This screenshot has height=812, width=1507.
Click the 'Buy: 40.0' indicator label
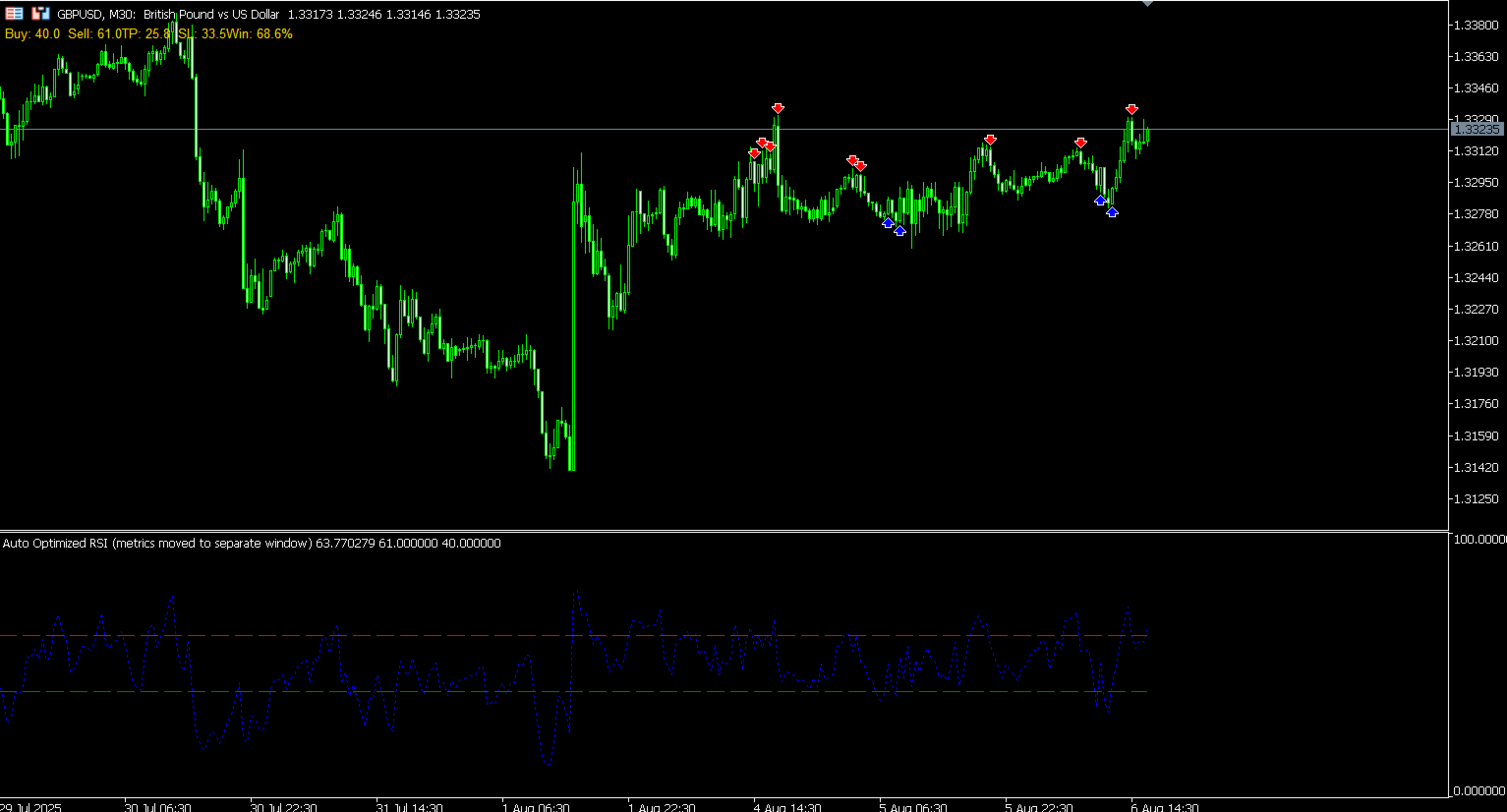[32, 33]
